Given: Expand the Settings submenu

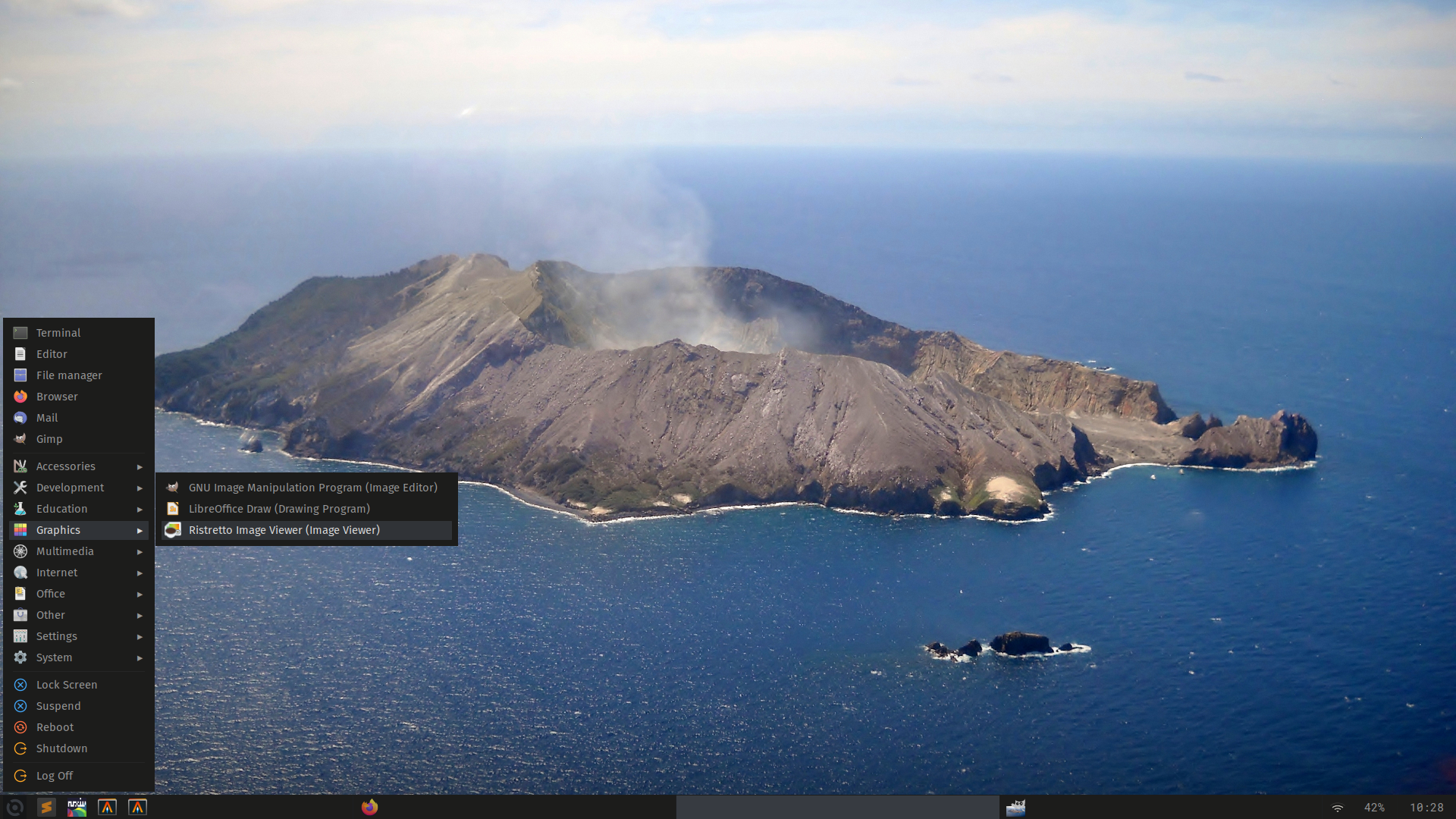Looking at the screenshot, I should coord(79,636).
